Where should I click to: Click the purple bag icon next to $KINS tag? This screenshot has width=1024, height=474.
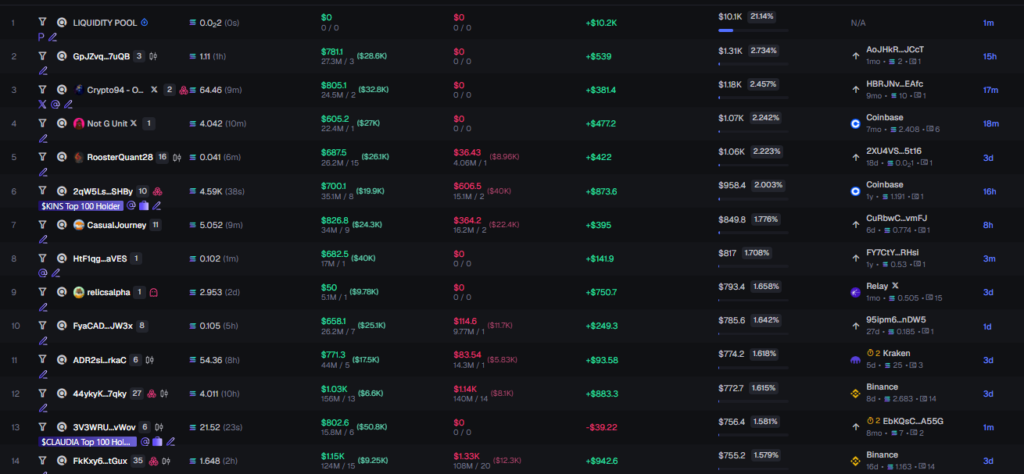tap(144, 206)
